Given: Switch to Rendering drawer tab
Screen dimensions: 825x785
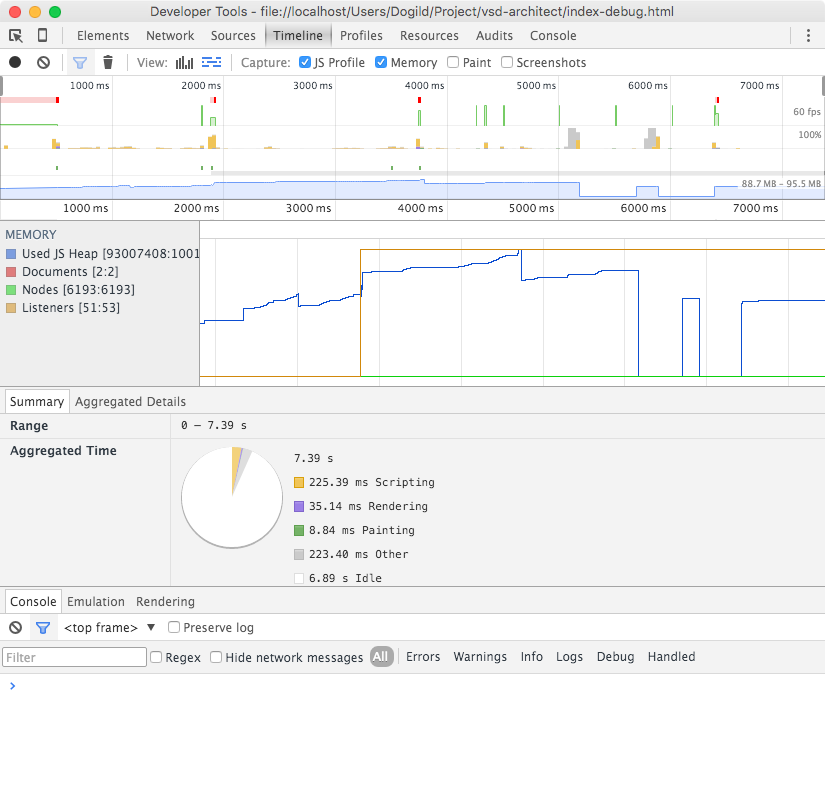Looking at the screenshot, I should (x=165, y=602).
